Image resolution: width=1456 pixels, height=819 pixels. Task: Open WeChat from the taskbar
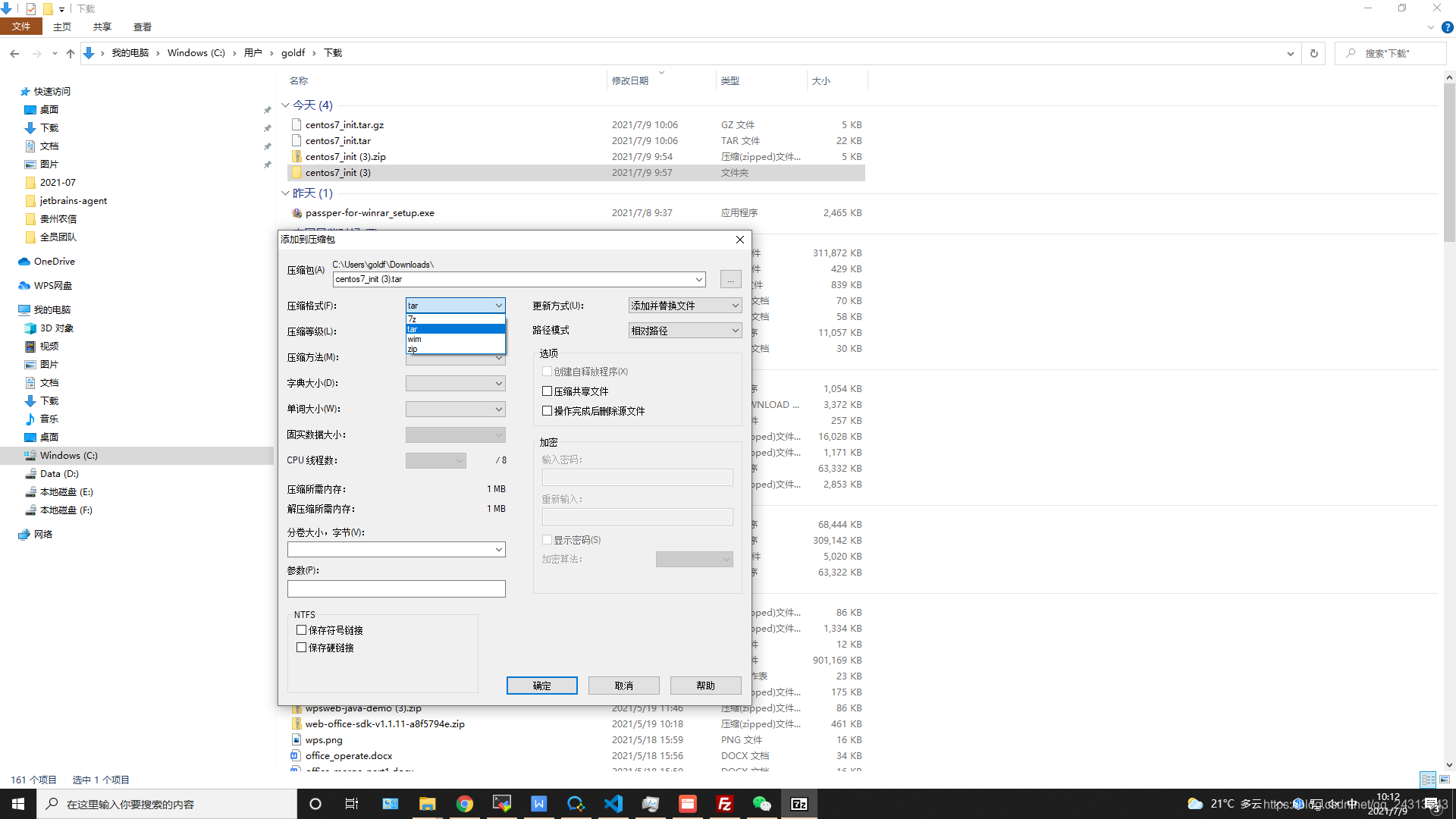[761, 804]
